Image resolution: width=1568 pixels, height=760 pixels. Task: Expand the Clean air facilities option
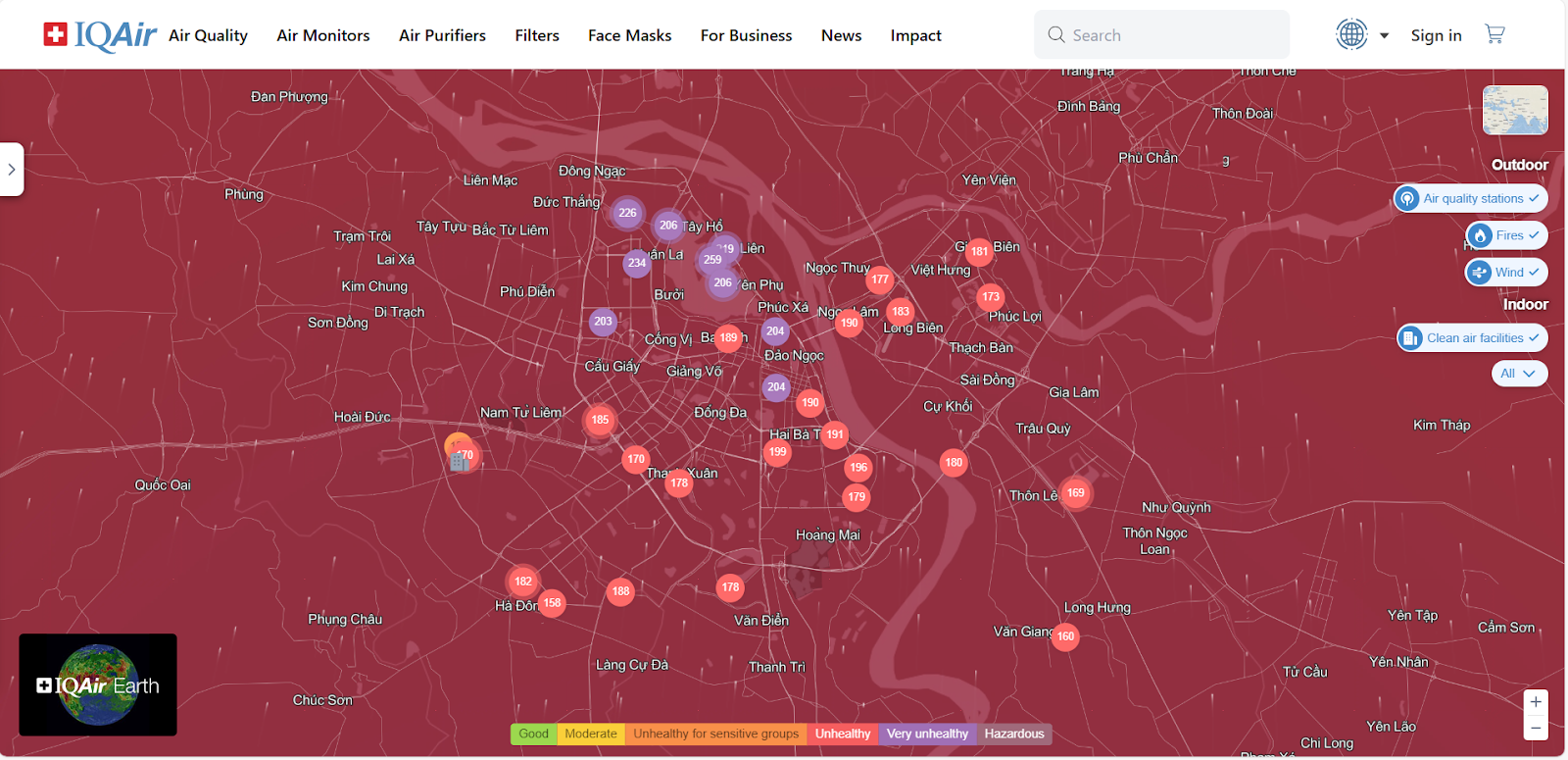click(x=1472, y=338)
